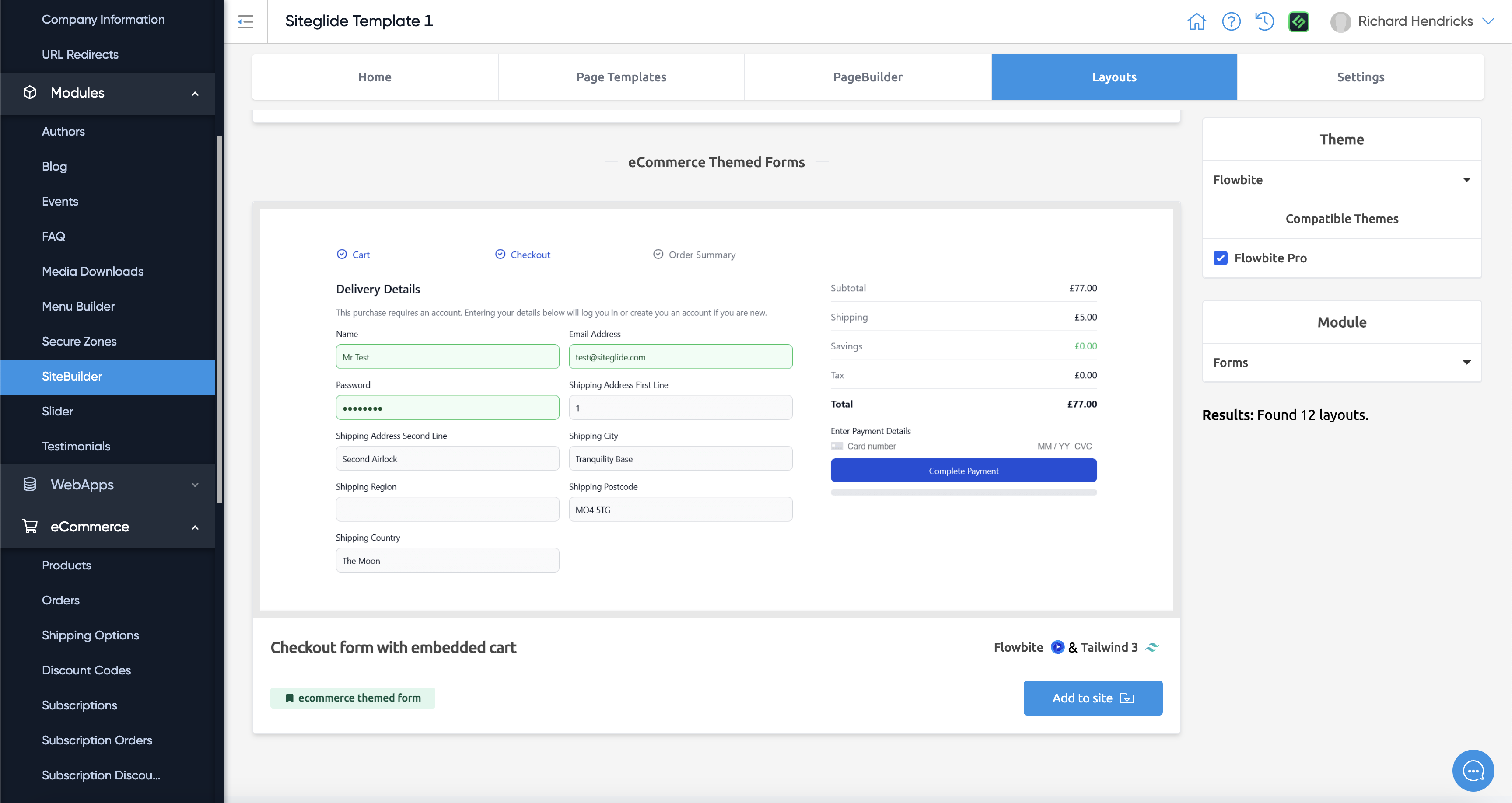Open the chat support bubble
Image resolution: width=1512 pixels, height=803 pixels.
point(1473,770)
